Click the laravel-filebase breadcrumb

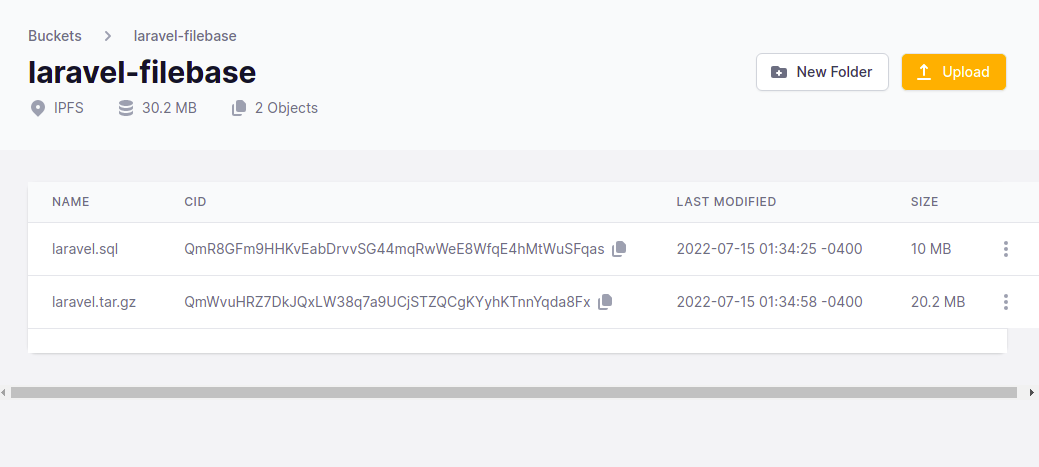pyautogui.click(x=185, y=36)
